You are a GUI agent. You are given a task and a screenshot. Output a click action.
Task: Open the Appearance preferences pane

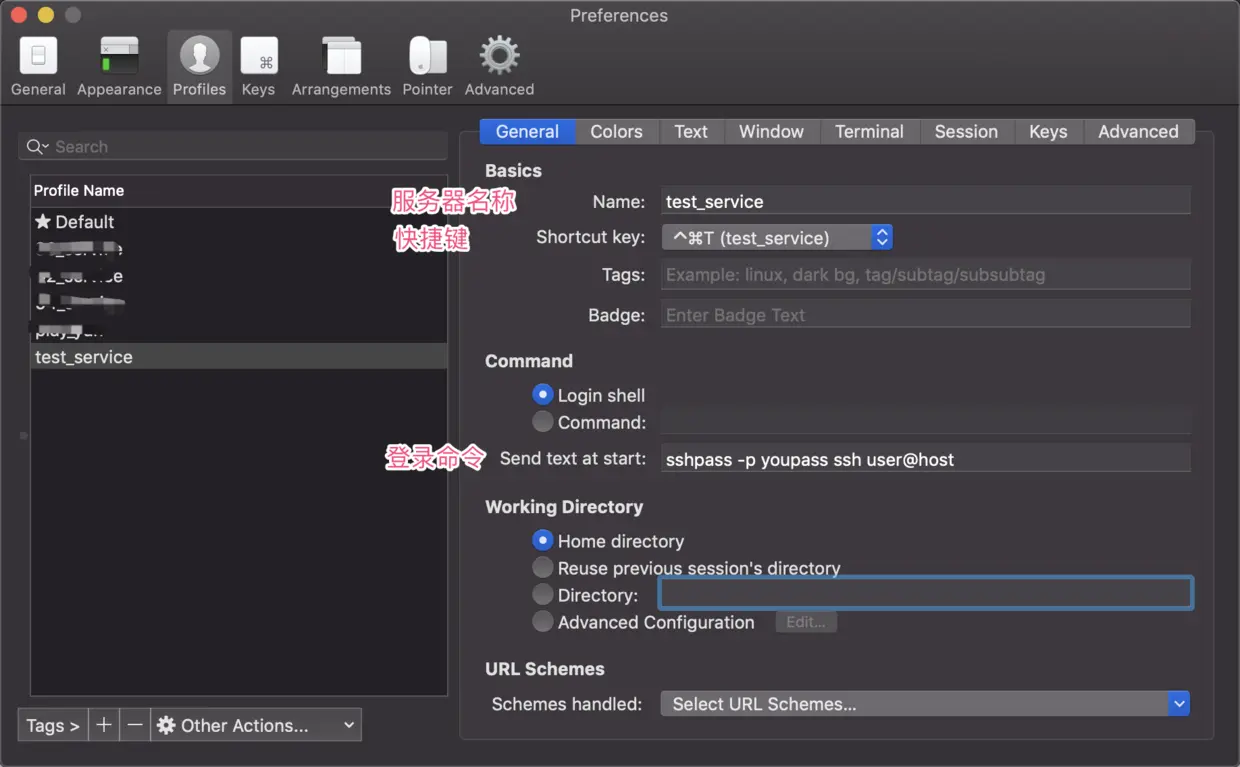119,66
